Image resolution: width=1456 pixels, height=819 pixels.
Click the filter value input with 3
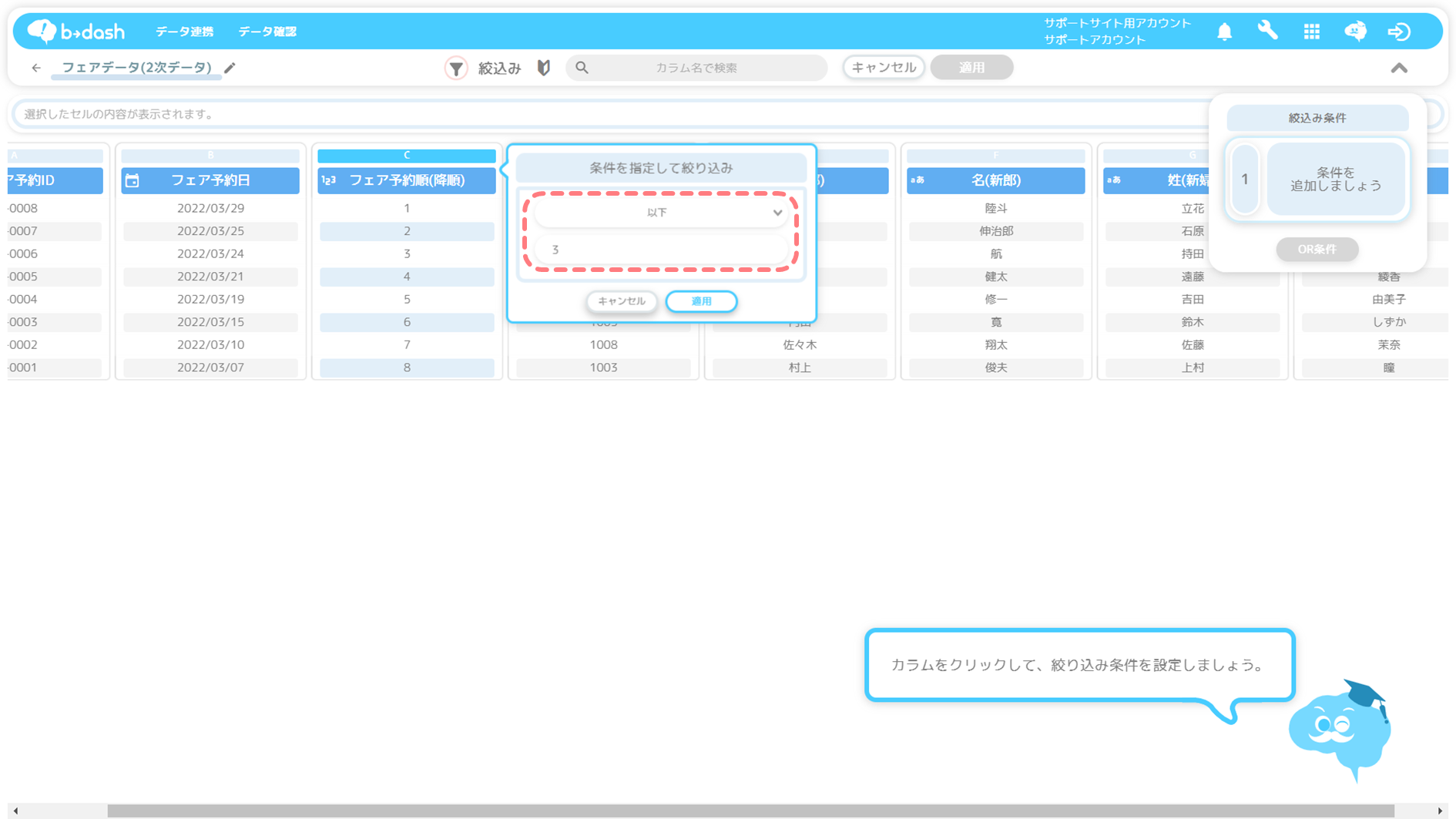[x=661, y=250]
